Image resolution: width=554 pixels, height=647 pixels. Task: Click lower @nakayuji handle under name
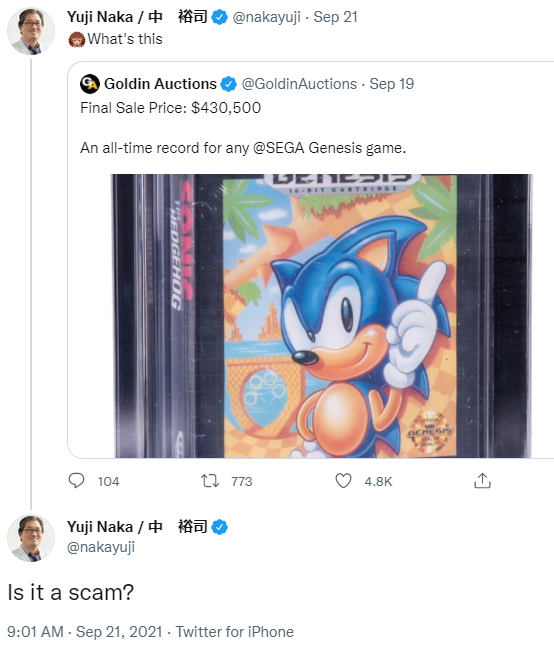[x=101, y=547]
